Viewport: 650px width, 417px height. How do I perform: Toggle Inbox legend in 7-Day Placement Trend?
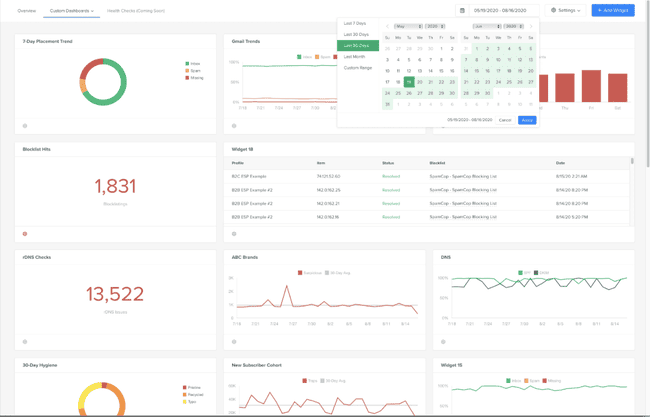click(x=192, y=64)
